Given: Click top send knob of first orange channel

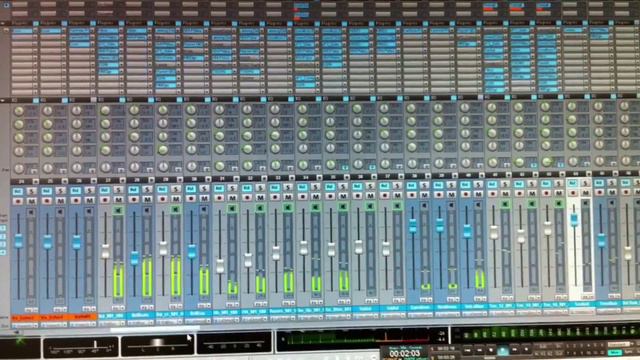Looking at the screenshot, I should (x=19, y=111).
